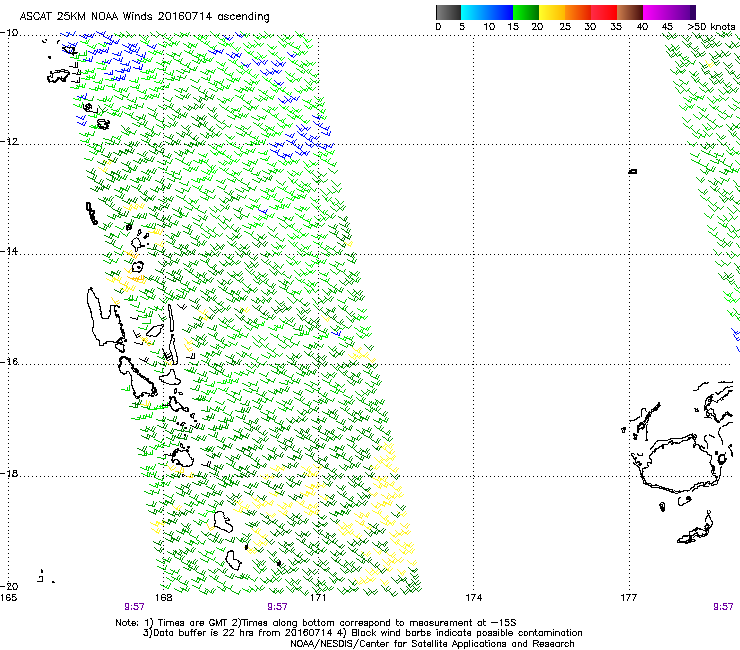Click the purple 45-50 knots color band
The width and height of the screenshot is (740, 650).
click(x=682, y=12)
